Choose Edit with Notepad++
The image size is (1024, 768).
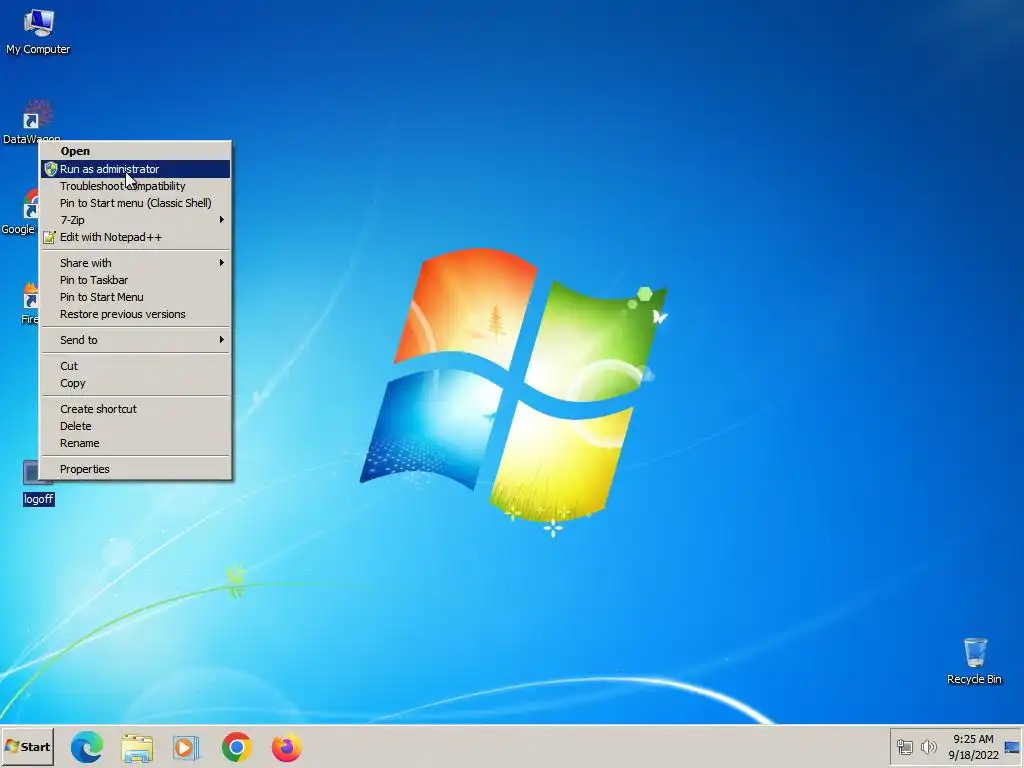[136, 237]
